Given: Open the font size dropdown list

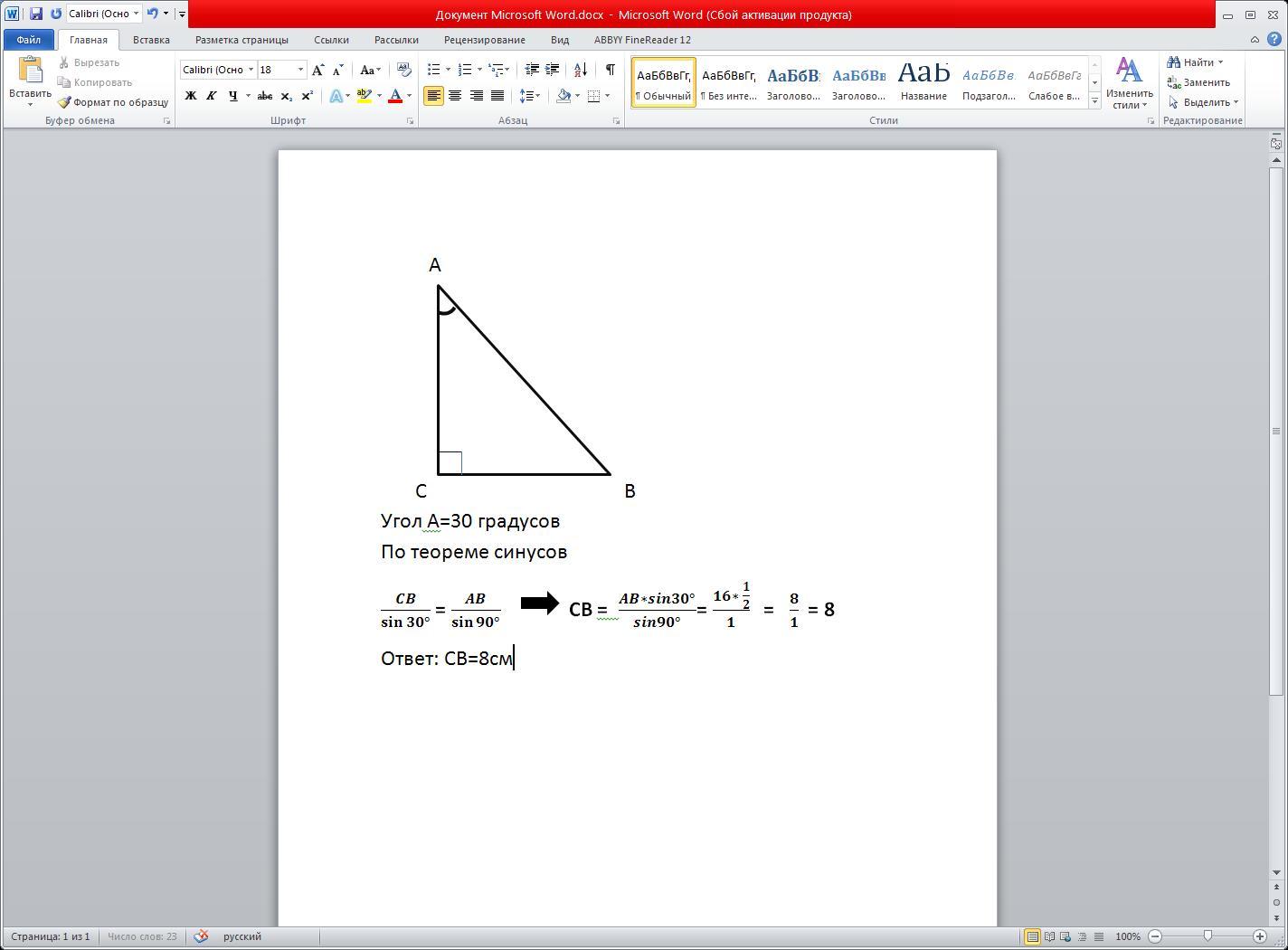Looking at the screenshot, I should pos(300,70).
